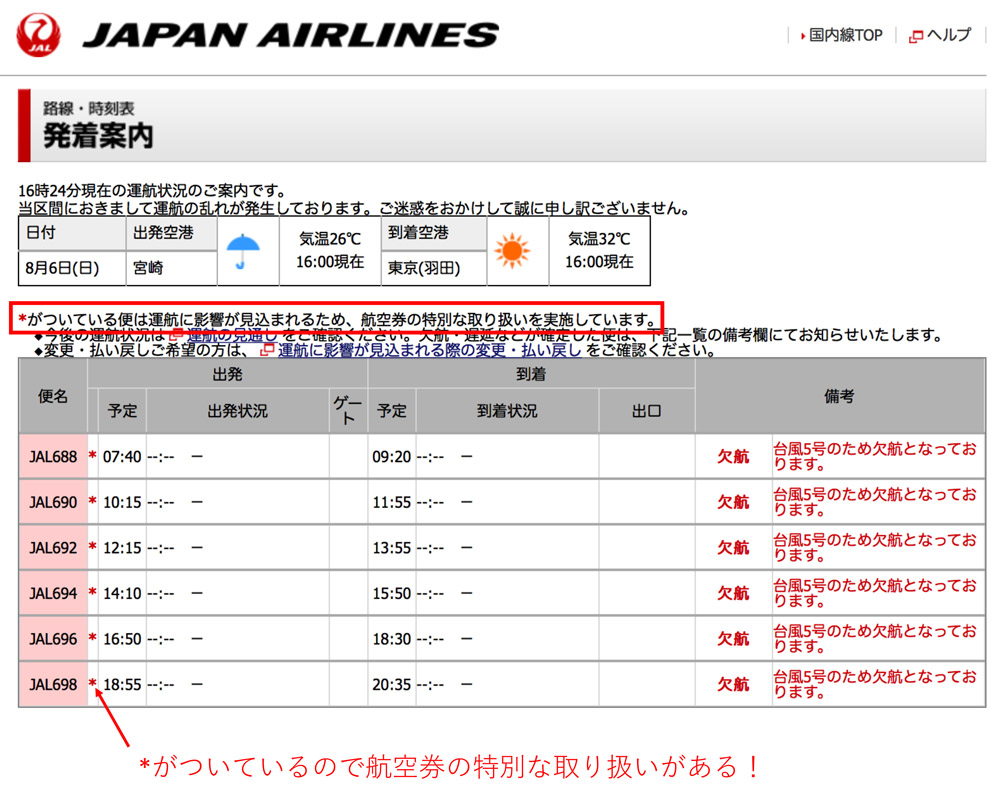Select flight JAL690 in the table
This screenshot has height=793, width=1000.
coord(53,502)
